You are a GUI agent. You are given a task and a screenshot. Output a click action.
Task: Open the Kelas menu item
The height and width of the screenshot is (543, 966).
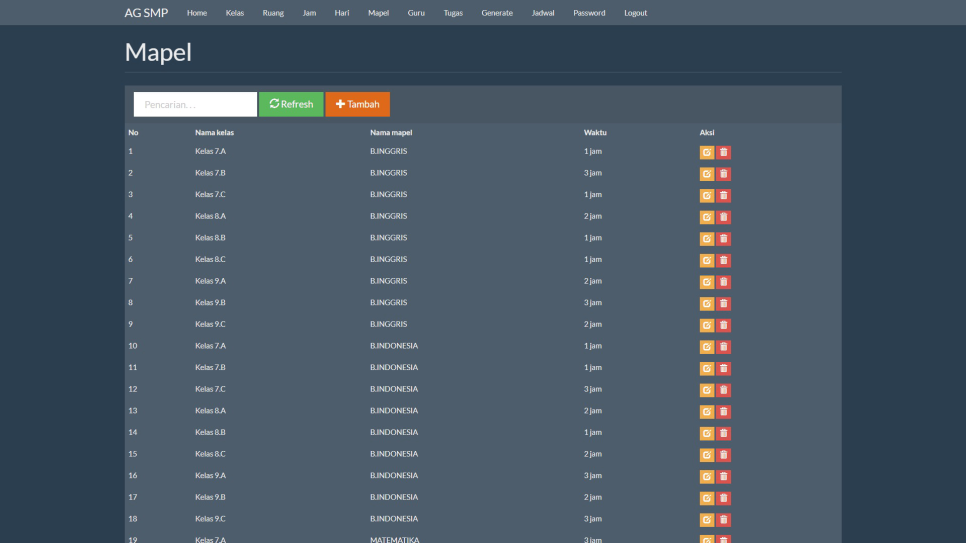(x=235, y=13)
